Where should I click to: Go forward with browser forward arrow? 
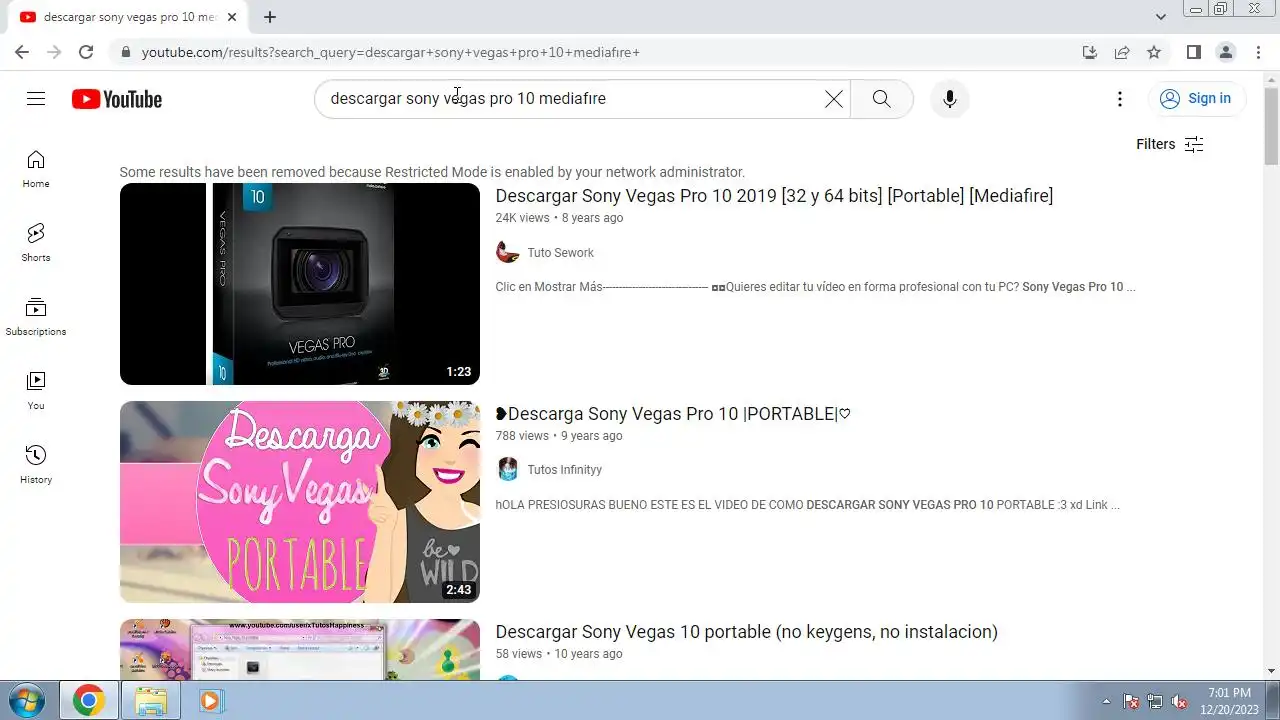54,52
